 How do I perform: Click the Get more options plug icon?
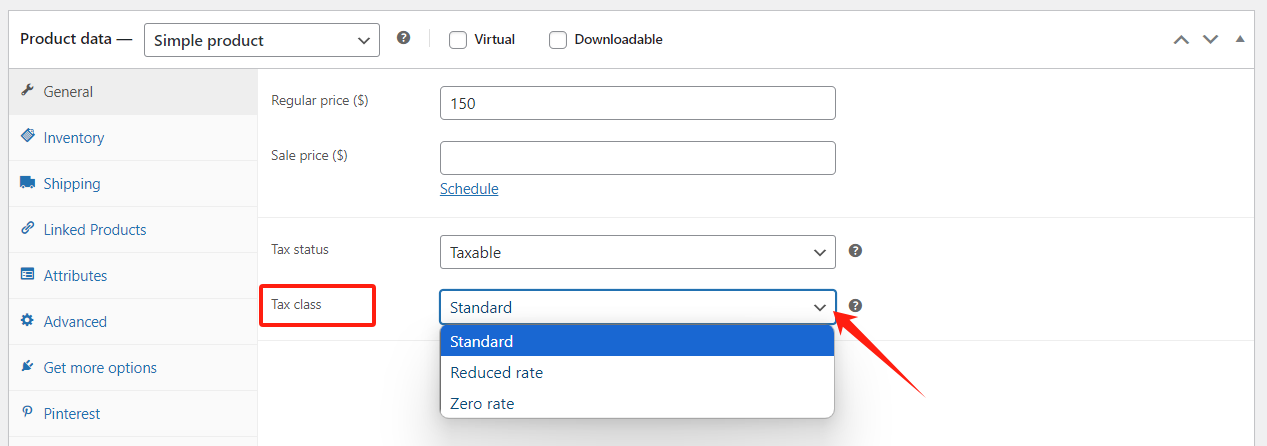tap(27, 367)
